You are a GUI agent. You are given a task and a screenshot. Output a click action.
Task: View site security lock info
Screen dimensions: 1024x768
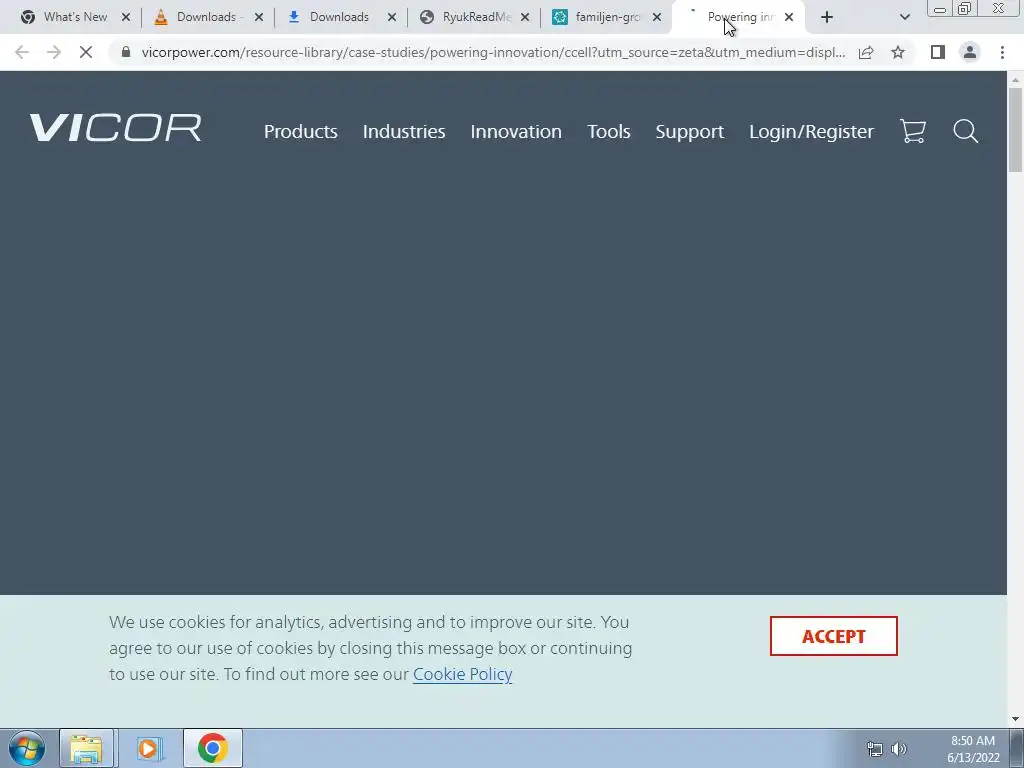[x=126, y=52]
